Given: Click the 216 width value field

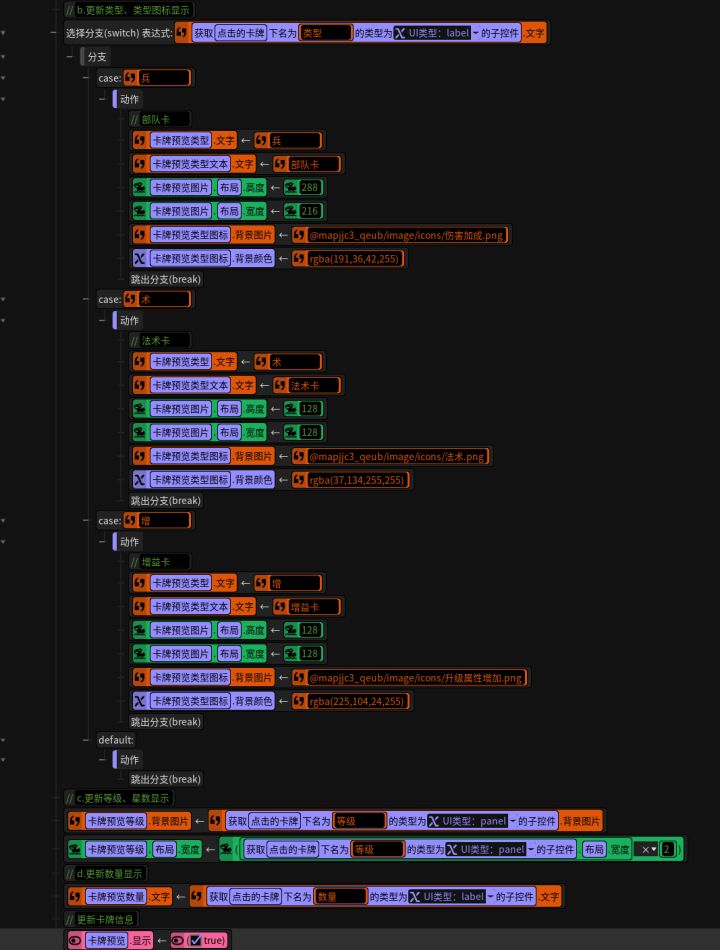Looking at the screenshot, I should click(x=310, y=211).
